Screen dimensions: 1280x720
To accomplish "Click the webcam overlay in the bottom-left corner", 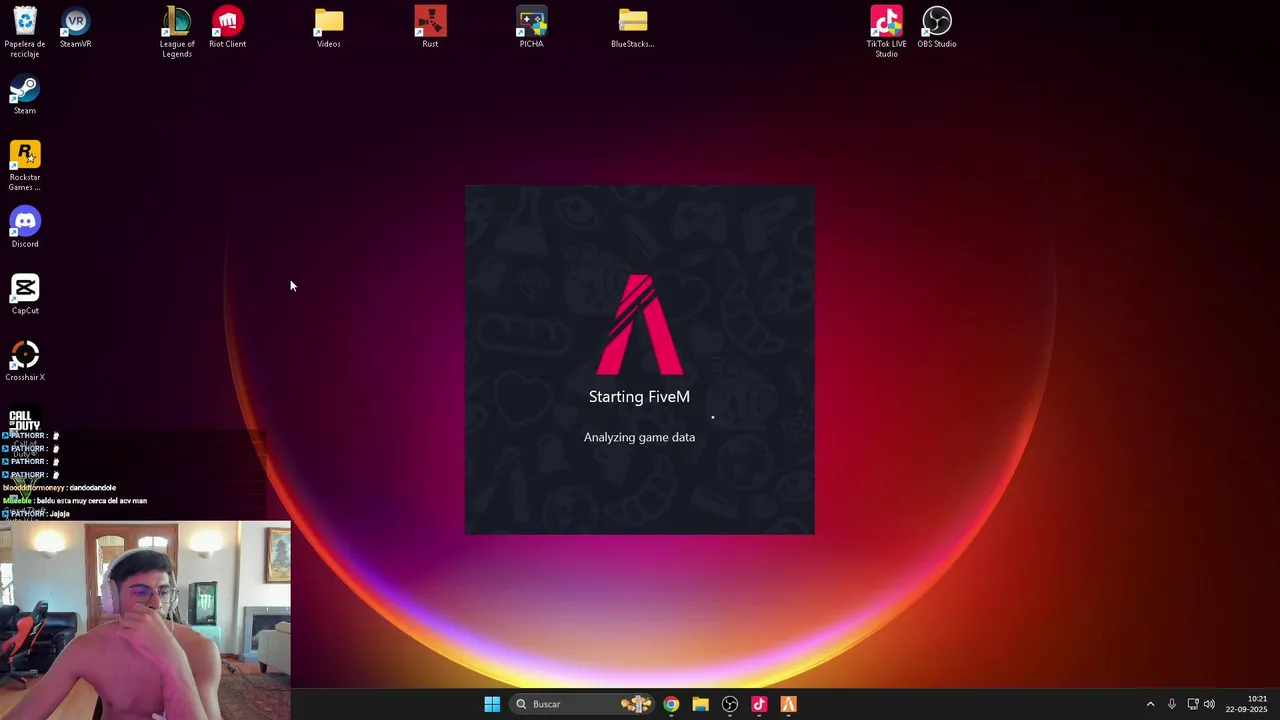I will pos(145,620).
